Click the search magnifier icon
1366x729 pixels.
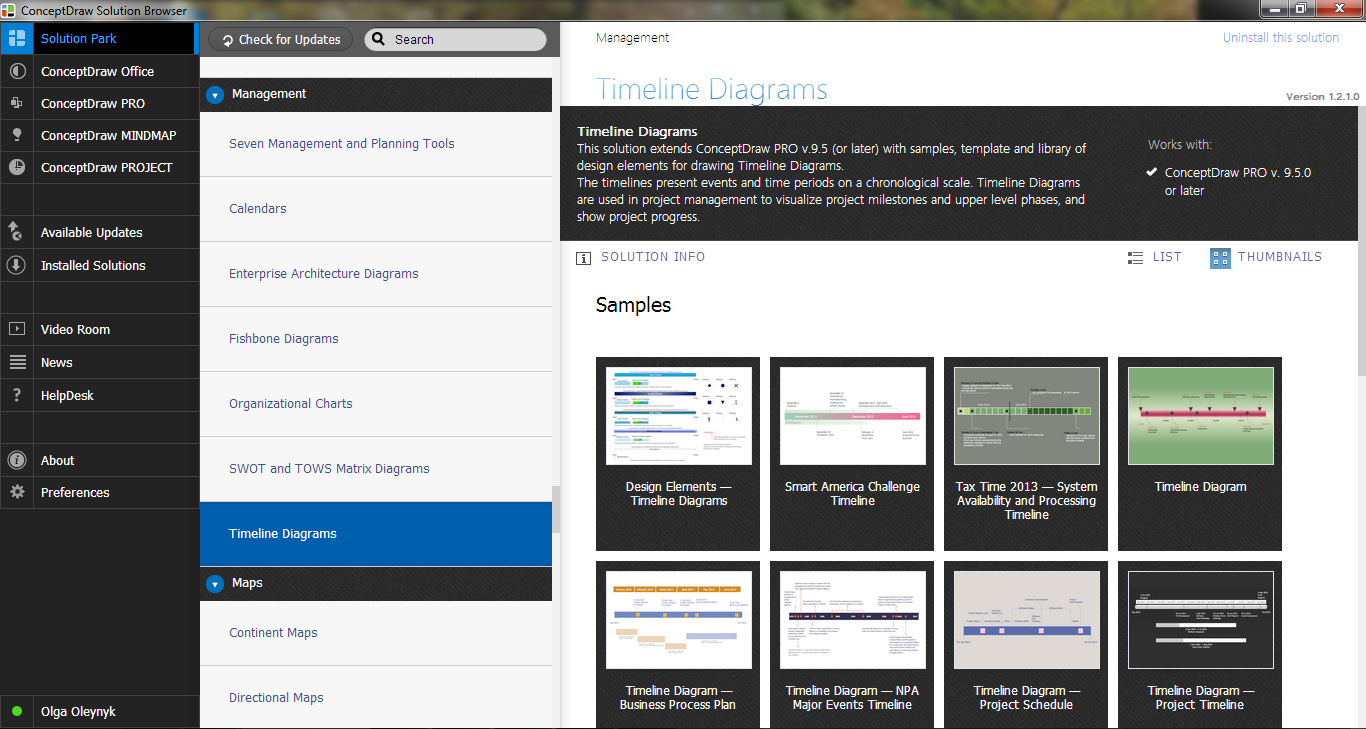click(x=379, y=40)
